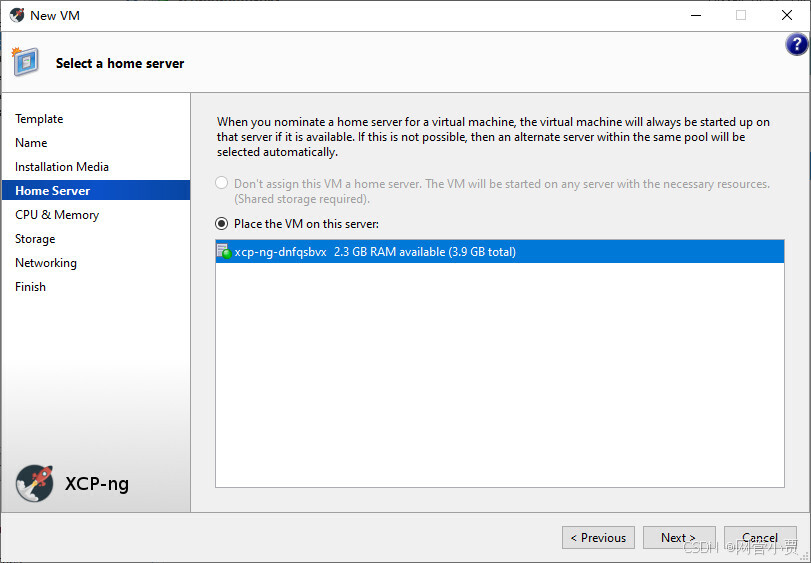This screenshot has width=811, height=563.
Task: Select "Place the VM on this server" option
Action: tap(221, 223)
